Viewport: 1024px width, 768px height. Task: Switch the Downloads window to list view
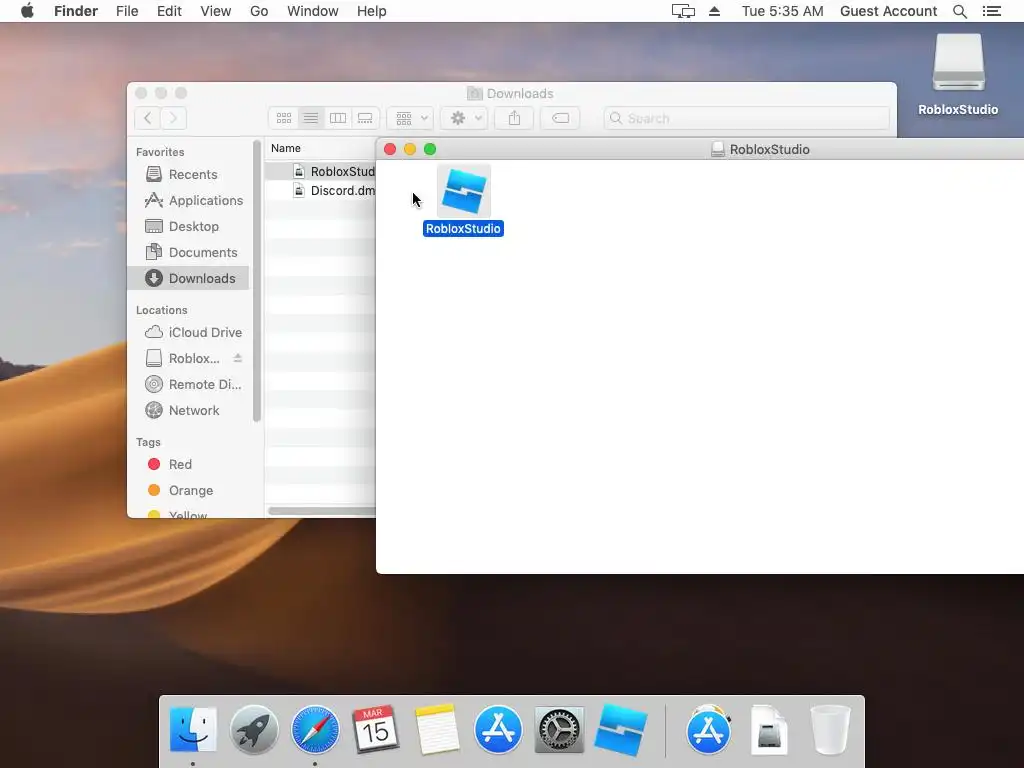click(x=311, y=118)
